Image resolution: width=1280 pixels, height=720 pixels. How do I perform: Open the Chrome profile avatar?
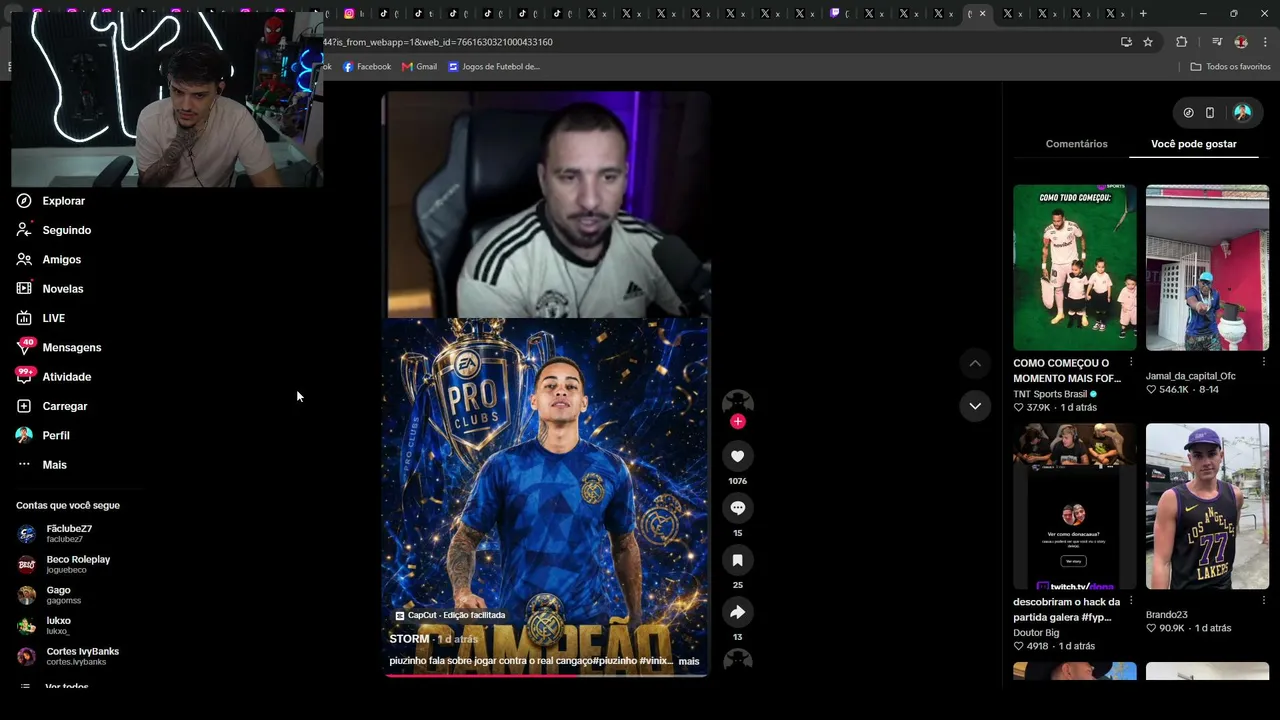pos(1241,42)
